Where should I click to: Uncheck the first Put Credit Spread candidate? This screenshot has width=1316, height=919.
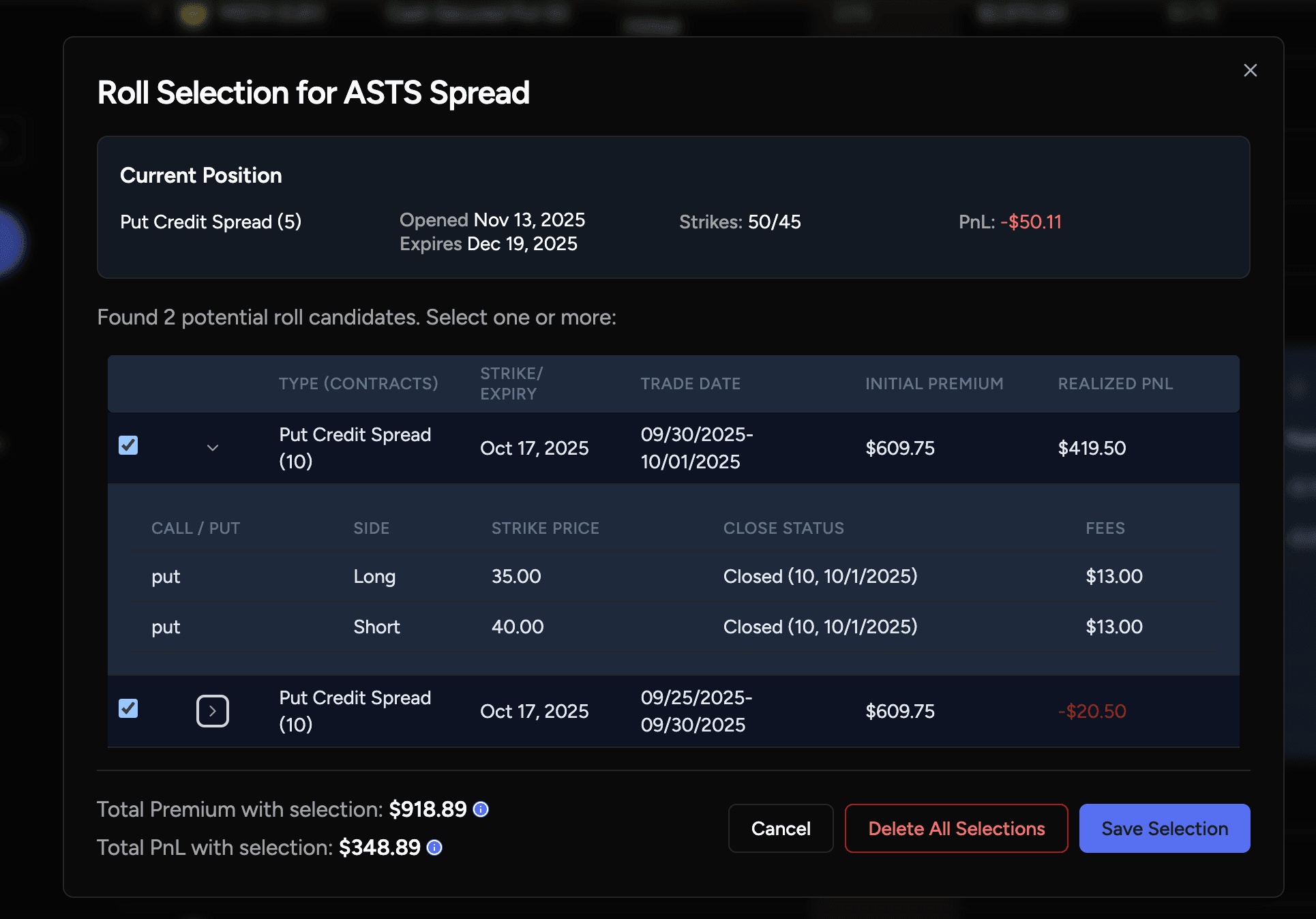(x=128, y=446)
